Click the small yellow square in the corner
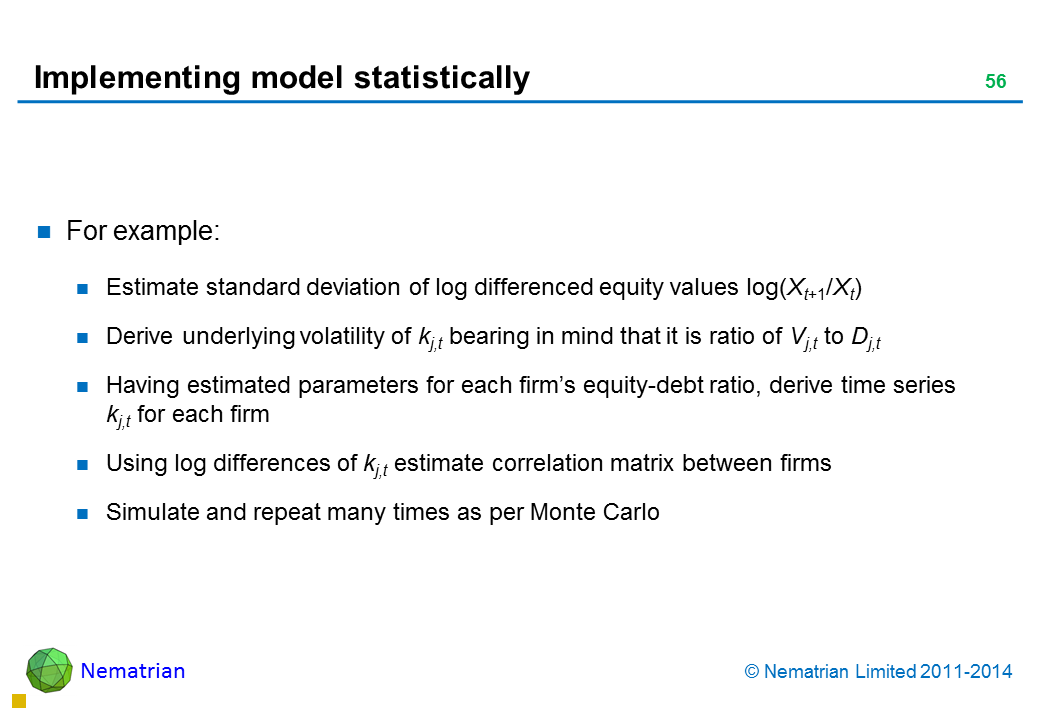The height and width of the screenshot is (720, 1040). (x=18, y=701)
